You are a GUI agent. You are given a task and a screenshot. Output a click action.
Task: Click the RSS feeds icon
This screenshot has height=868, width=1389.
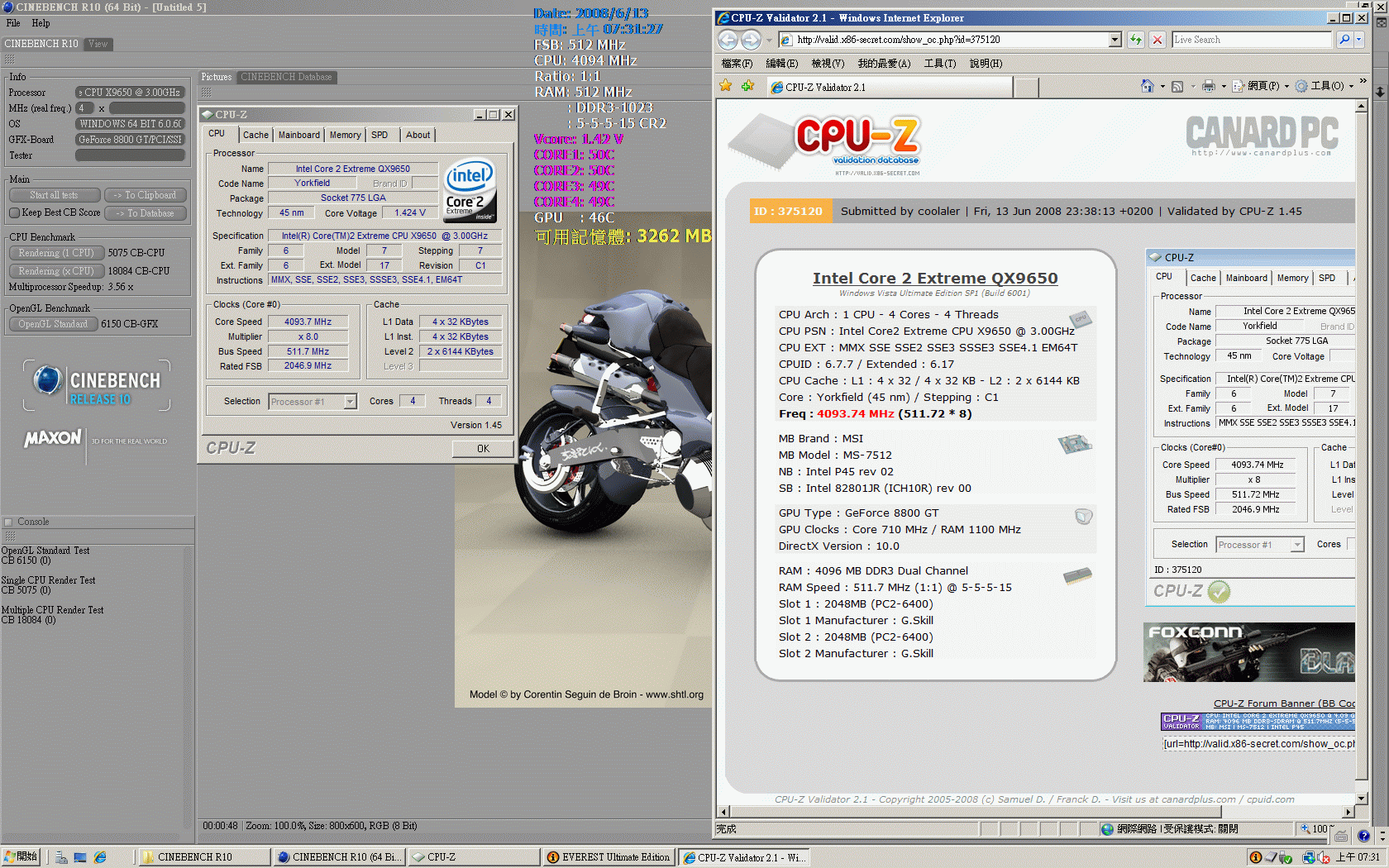coord(1177,86)
